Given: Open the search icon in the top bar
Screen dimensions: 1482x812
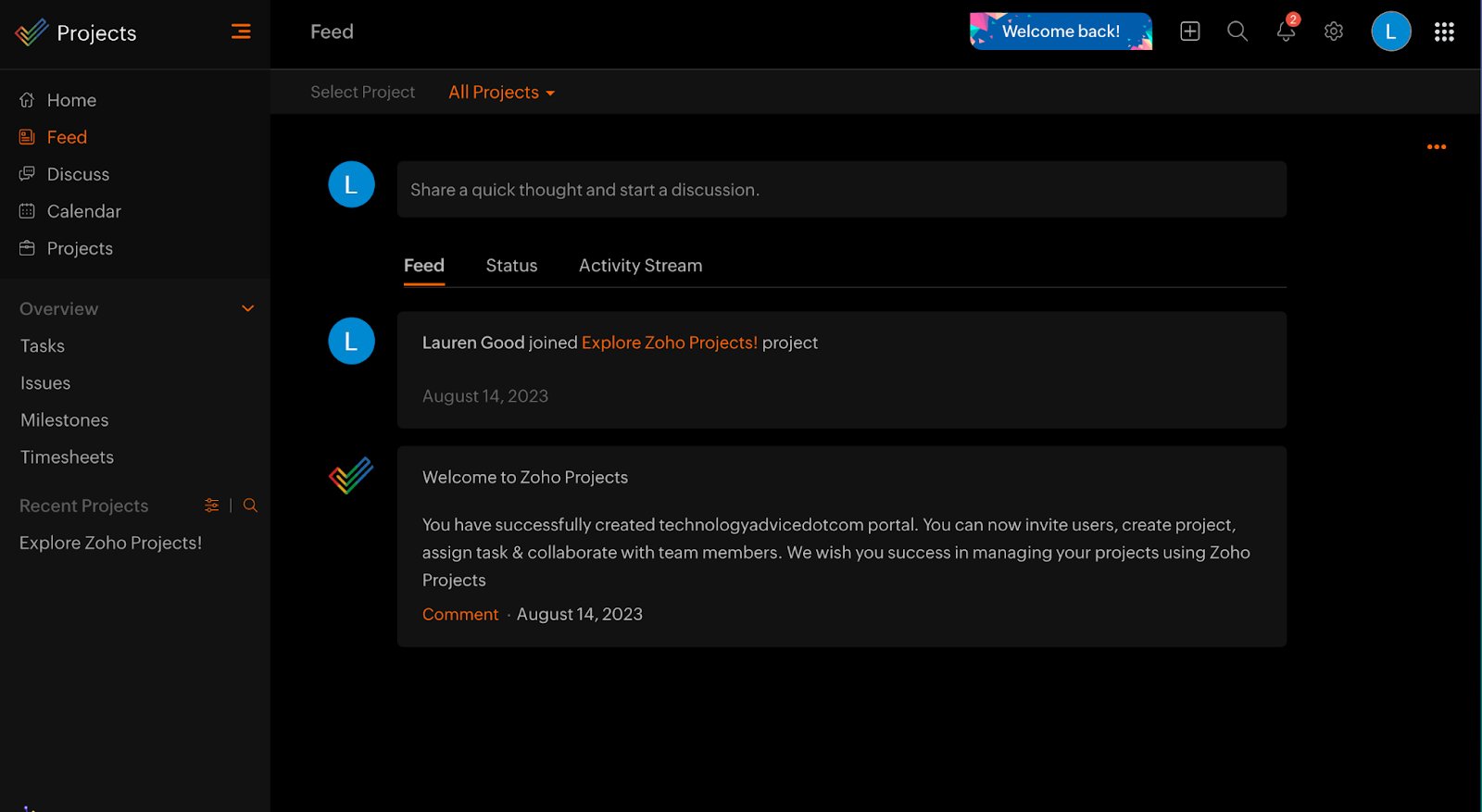Looking at the screenshot, I should coord(1237,31).
